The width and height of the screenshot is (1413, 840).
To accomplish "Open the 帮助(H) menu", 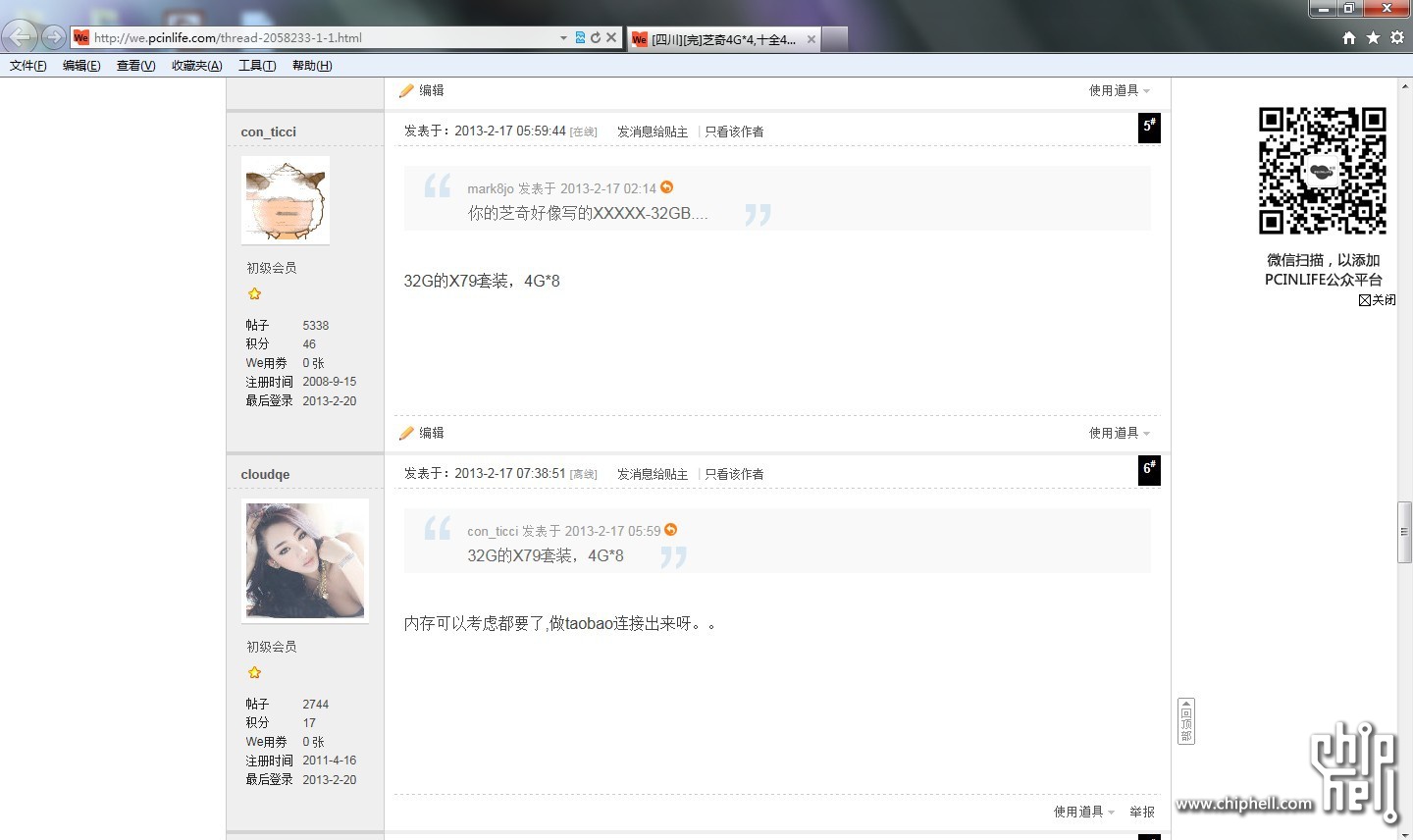I will click(x=312, y=66).
